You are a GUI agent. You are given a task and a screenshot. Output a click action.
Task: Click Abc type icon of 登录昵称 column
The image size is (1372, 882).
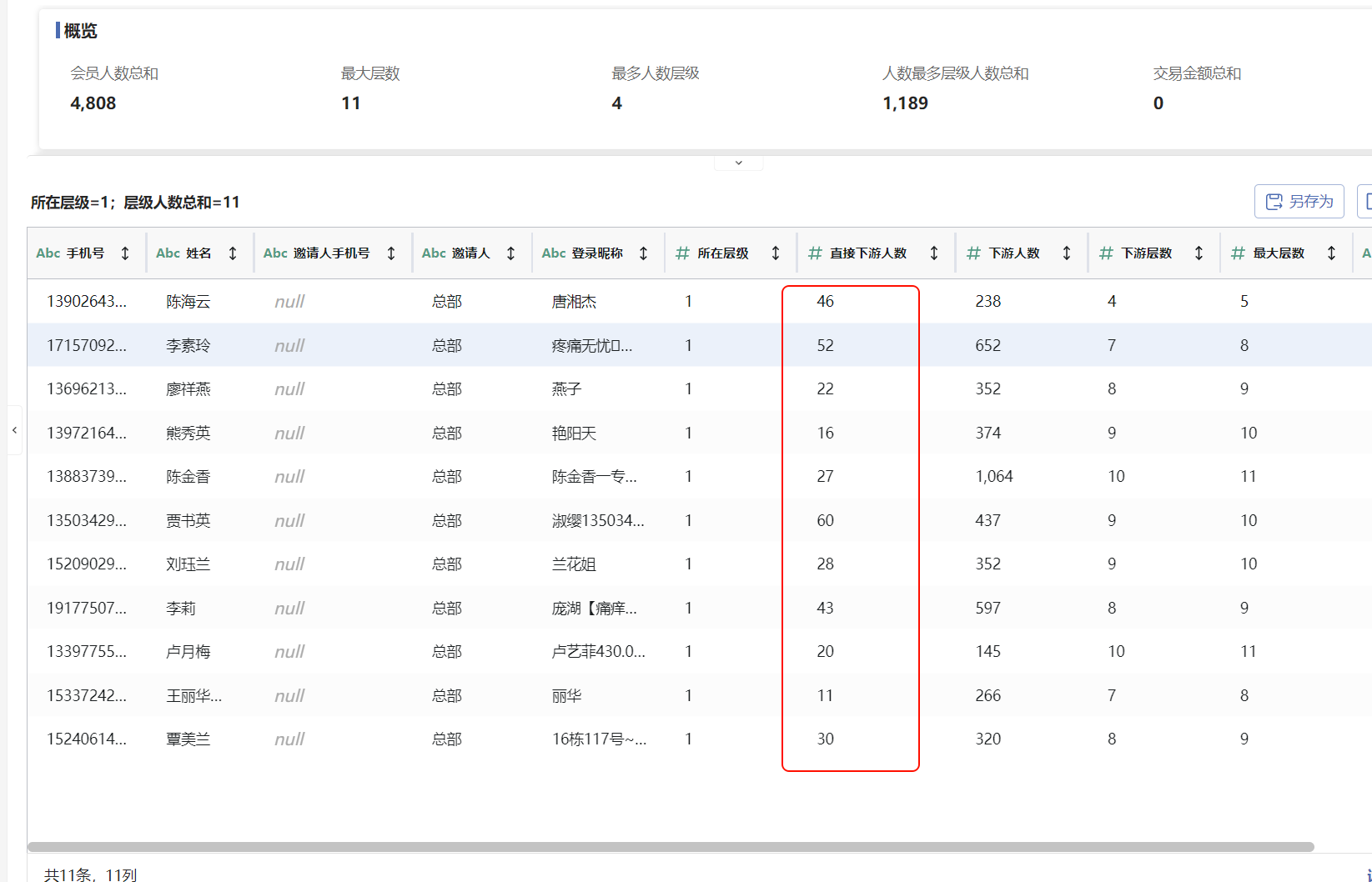(554, 253)
